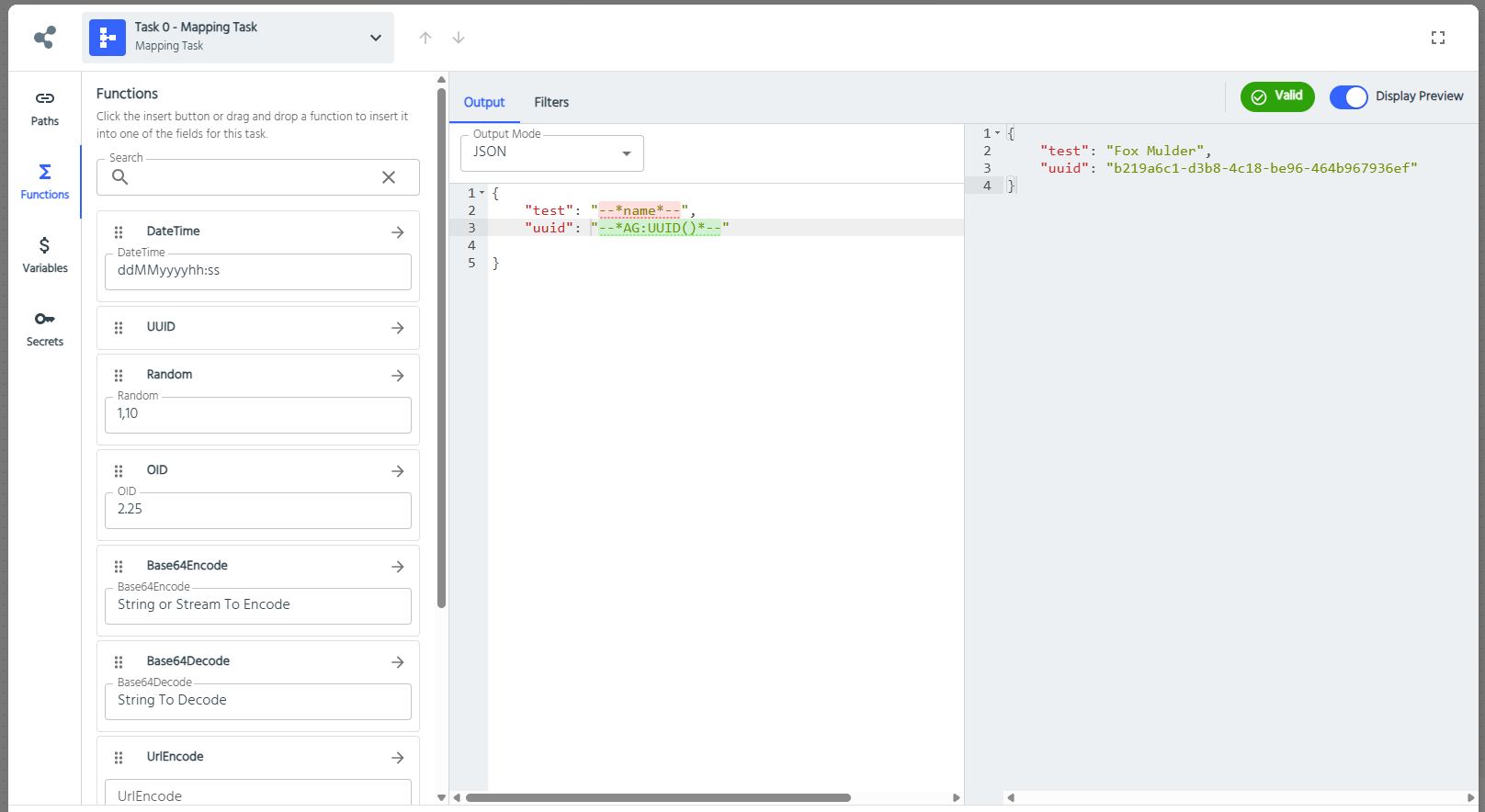Click the green Valid status button
Viewport: 1485px width, 812px height.
1276,96
